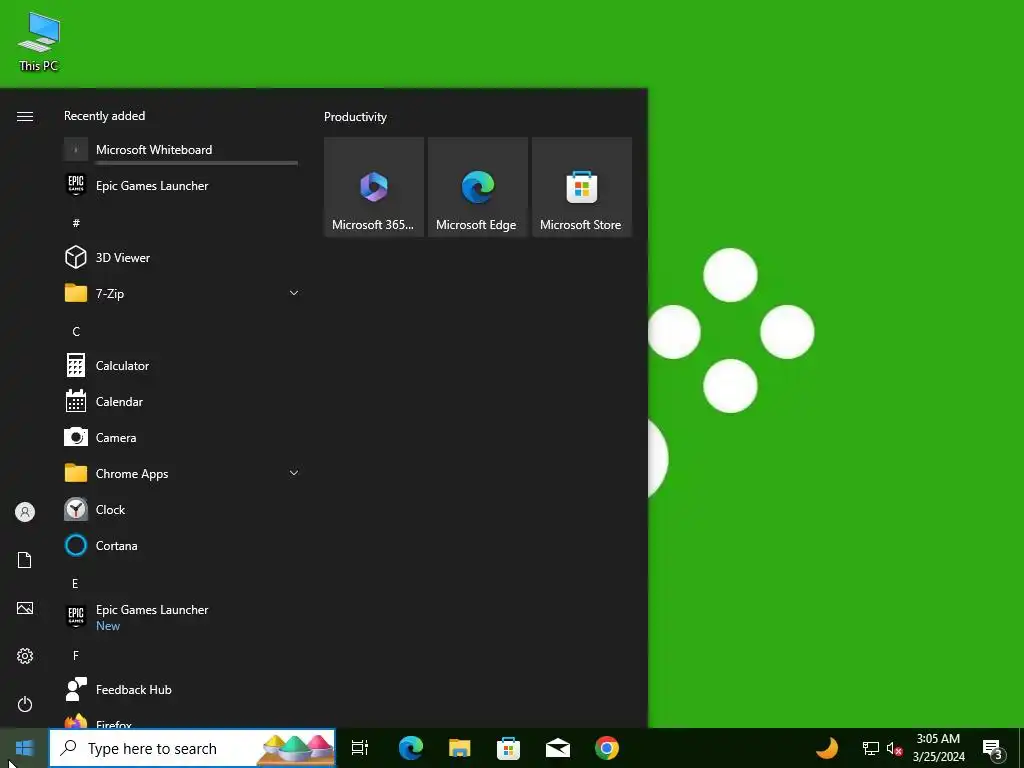Open This PC desktop icon

[39, 42]
